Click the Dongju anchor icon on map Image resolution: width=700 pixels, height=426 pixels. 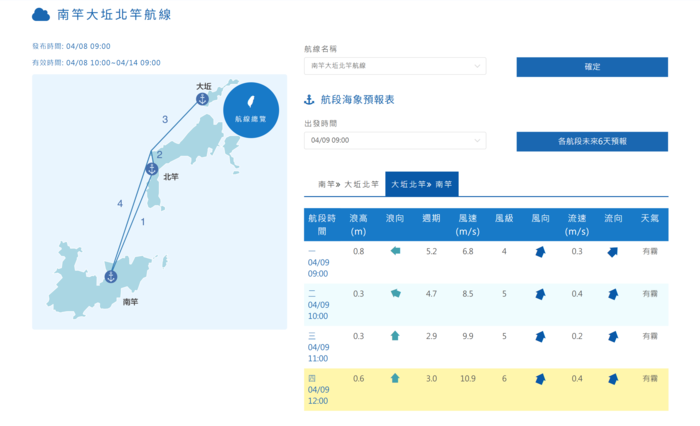(203, 98)
